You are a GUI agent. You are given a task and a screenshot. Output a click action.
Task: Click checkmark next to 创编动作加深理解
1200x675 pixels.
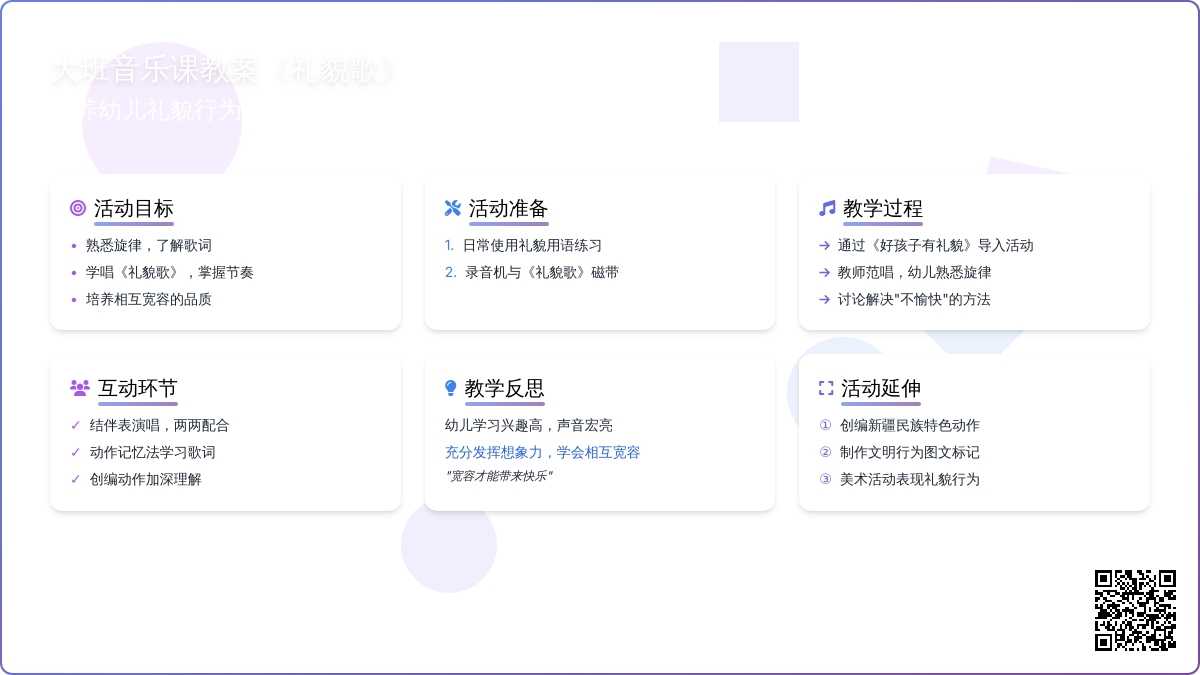76,479
